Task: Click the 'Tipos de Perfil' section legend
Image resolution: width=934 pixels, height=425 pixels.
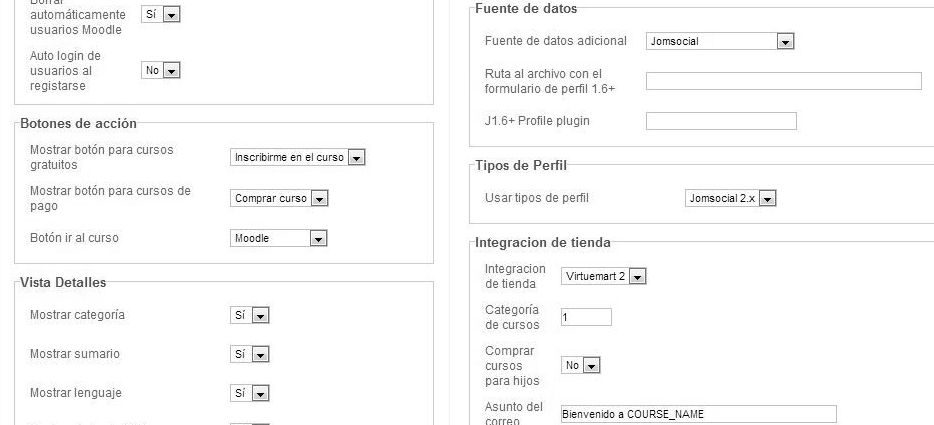Action: pyautogui.click(x=521, y=164)
